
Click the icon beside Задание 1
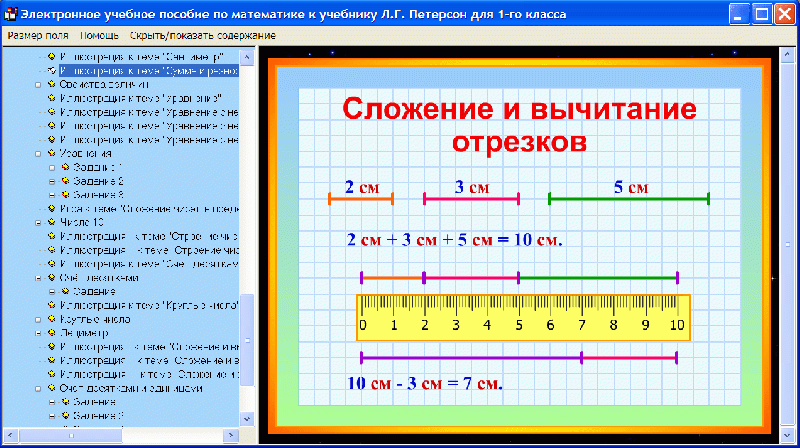coord(65,167)
